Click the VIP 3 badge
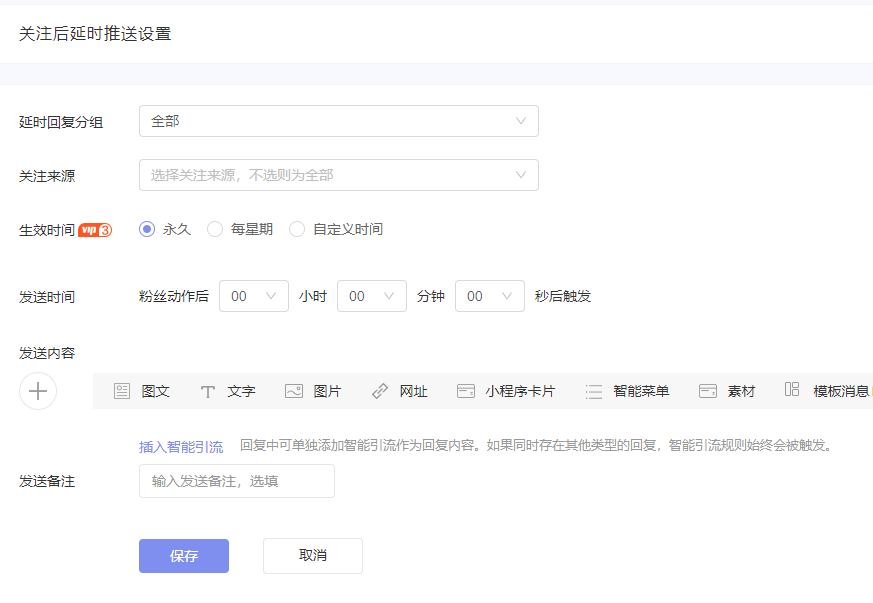Viewport: 873px width, 603px height. pos(95,230)
